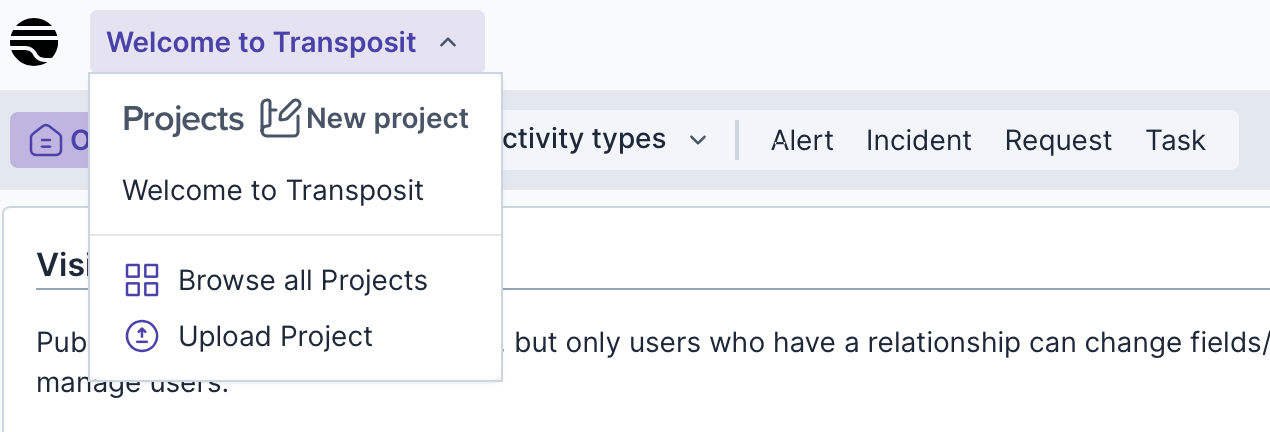Filter by the Alert activity type
The image size is (1270, 432).
tap(802, 141)
